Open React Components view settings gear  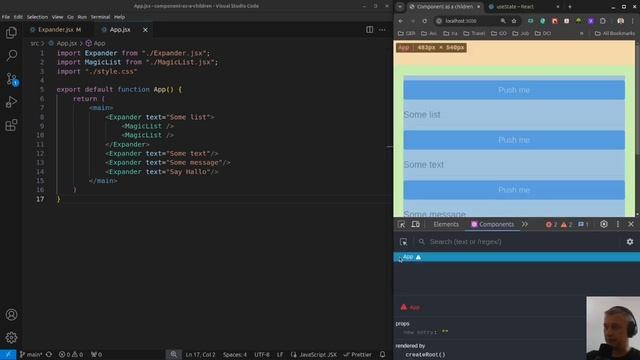tap(630, 242)
